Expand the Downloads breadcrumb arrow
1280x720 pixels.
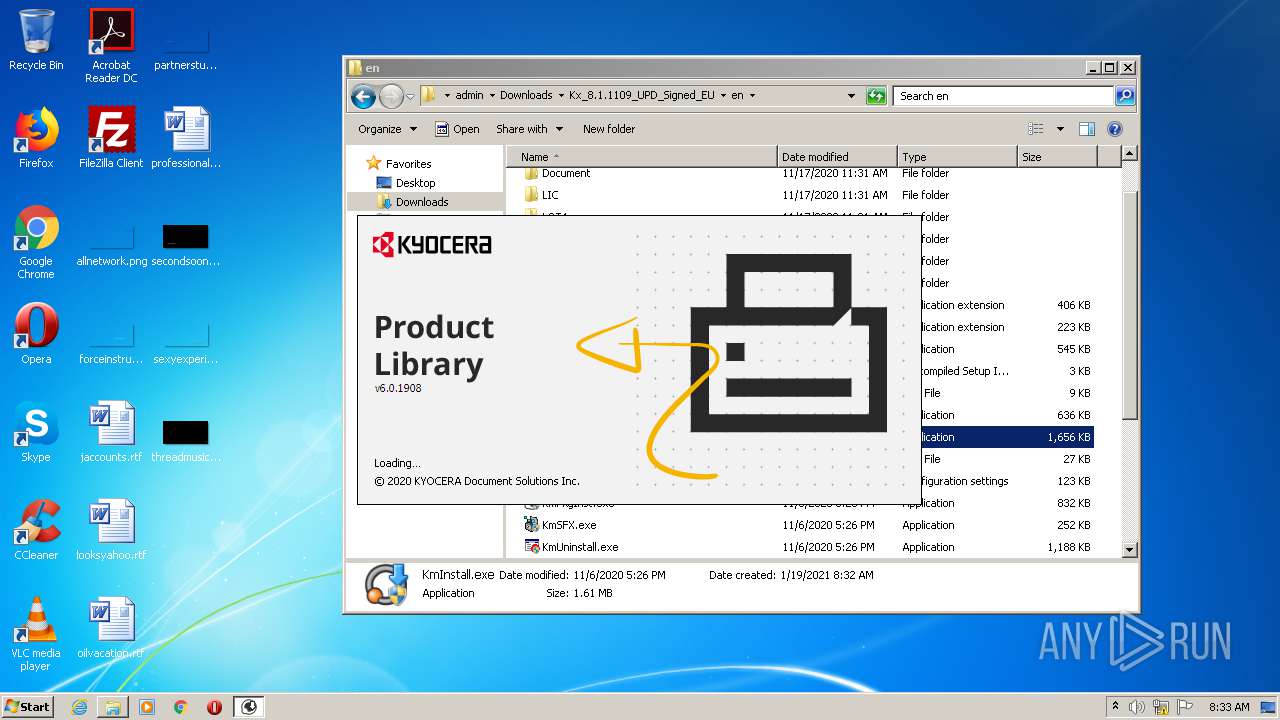(x=561, y=96)
